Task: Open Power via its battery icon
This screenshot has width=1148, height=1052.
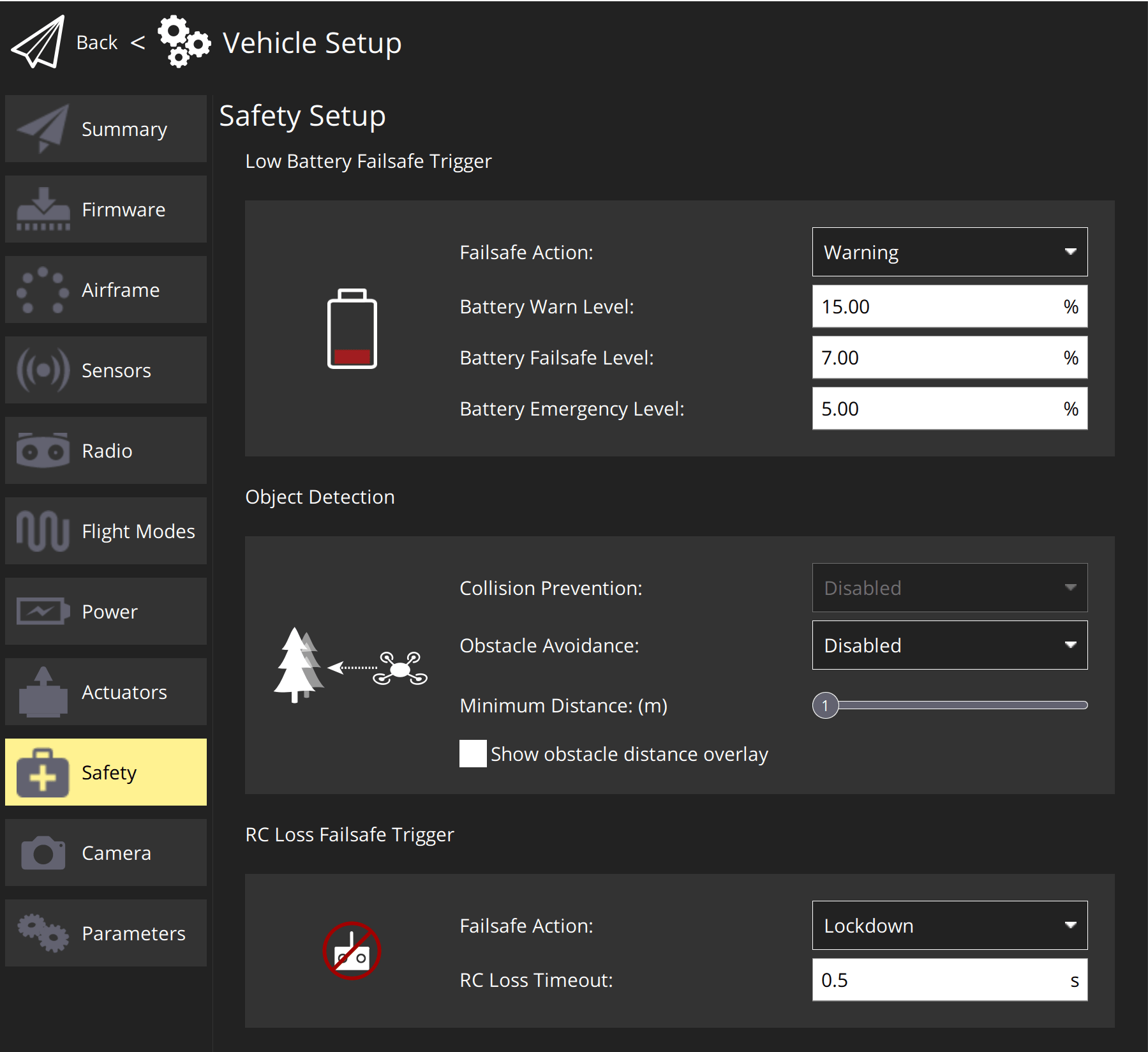Action: coord(43,612)
